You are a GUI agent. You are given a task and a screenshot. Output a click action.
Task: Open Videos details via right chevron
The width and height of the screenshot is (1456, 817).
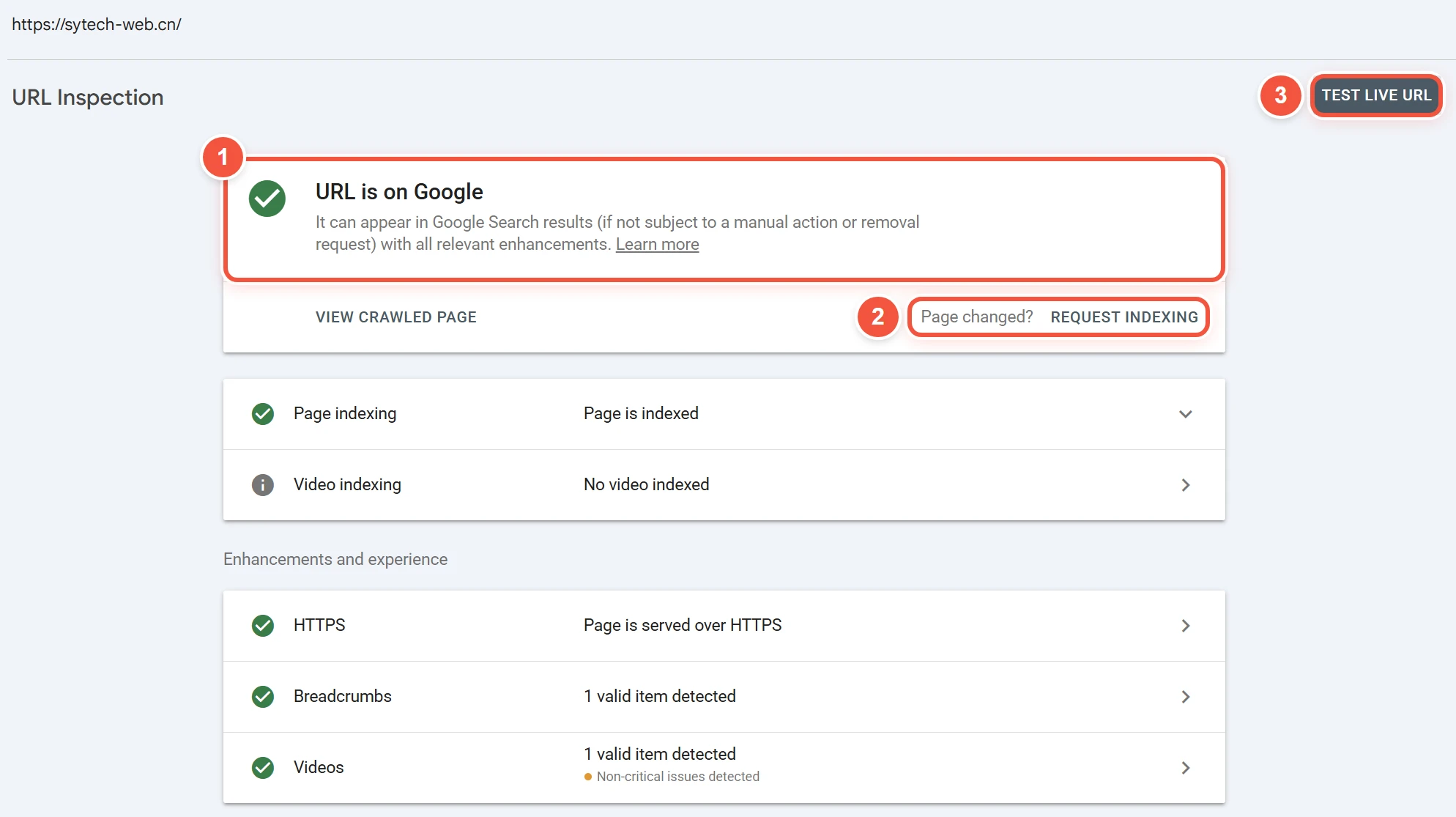pos(1186,768)
